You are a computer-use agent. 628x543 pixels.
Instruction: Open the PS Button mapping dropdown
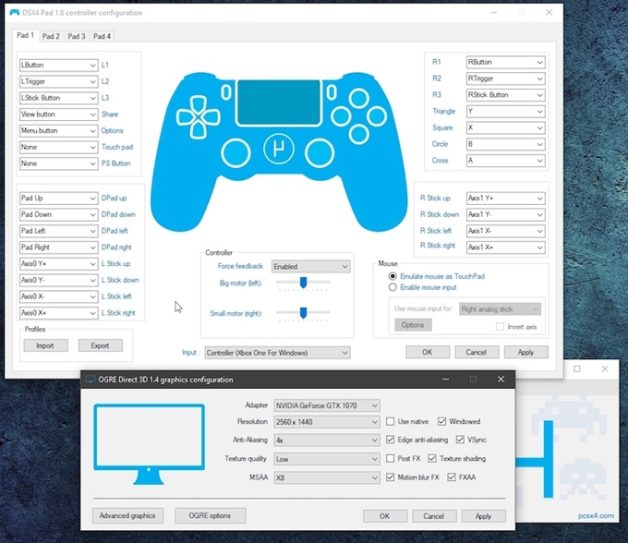click(58, 163)
